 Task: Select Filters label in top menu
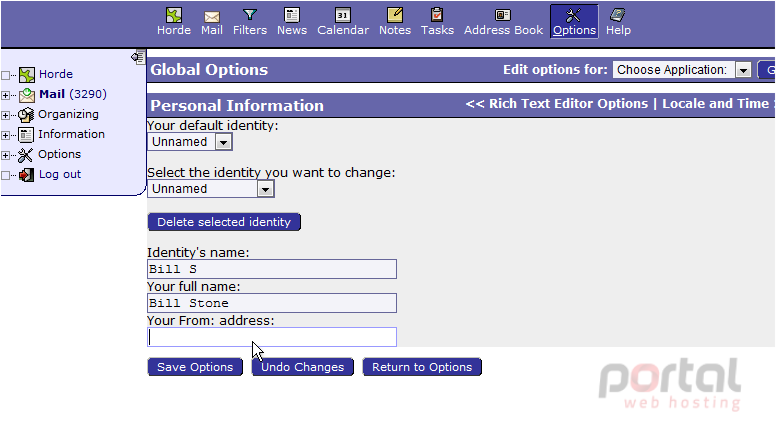coord(250,30)
